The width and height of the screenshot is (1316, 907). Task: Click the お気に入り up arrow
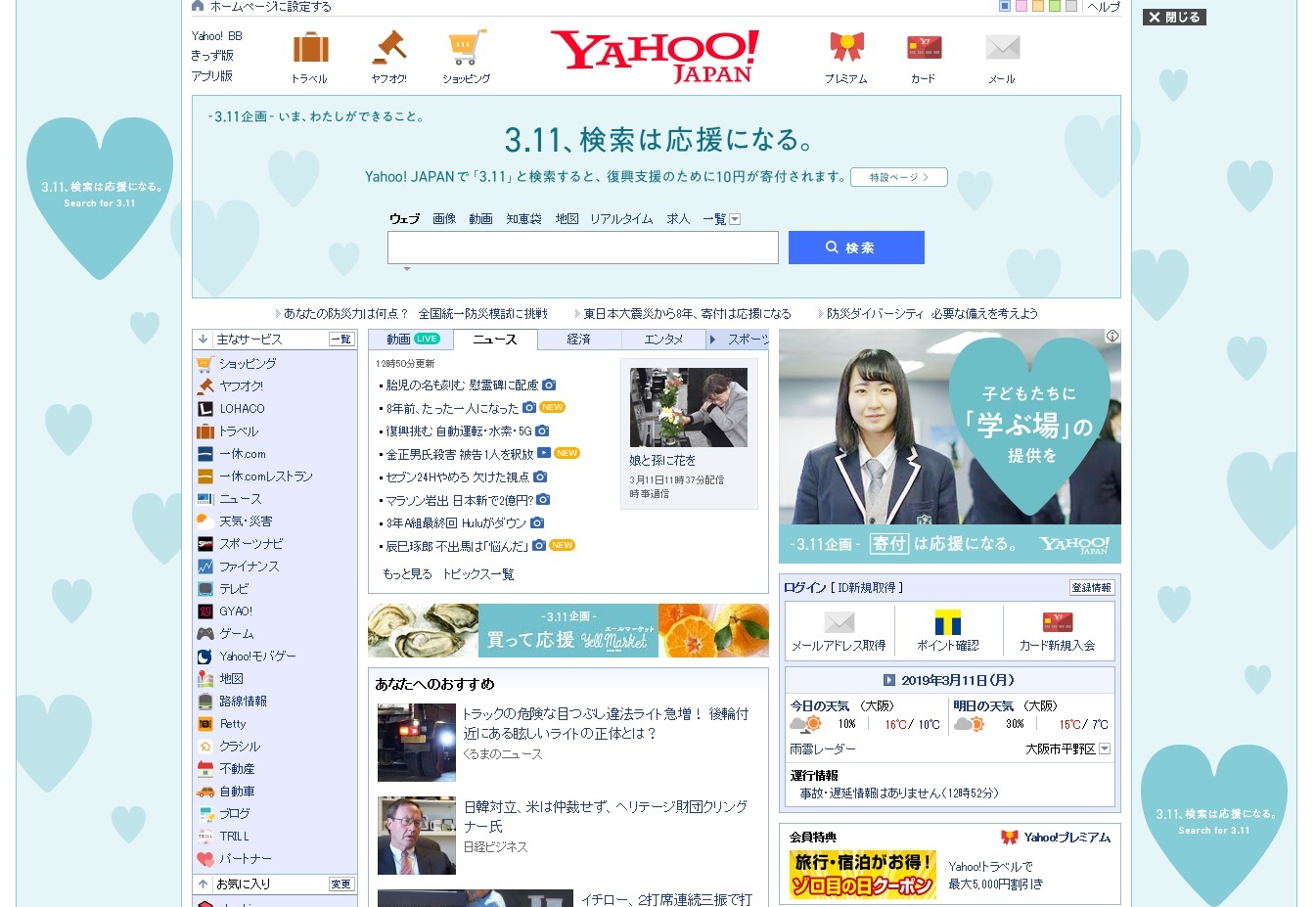click(x=204, y=884)
